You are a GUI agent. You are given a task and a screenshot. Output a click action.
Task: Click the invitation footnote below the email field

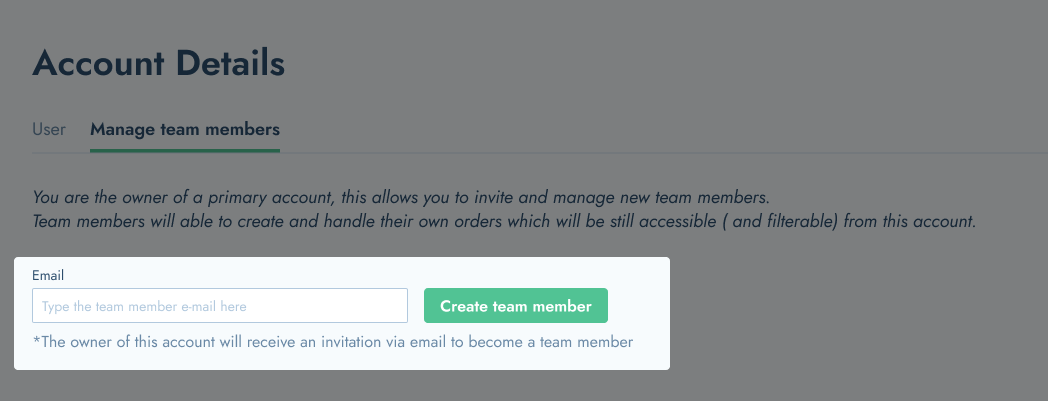(333, 342)
